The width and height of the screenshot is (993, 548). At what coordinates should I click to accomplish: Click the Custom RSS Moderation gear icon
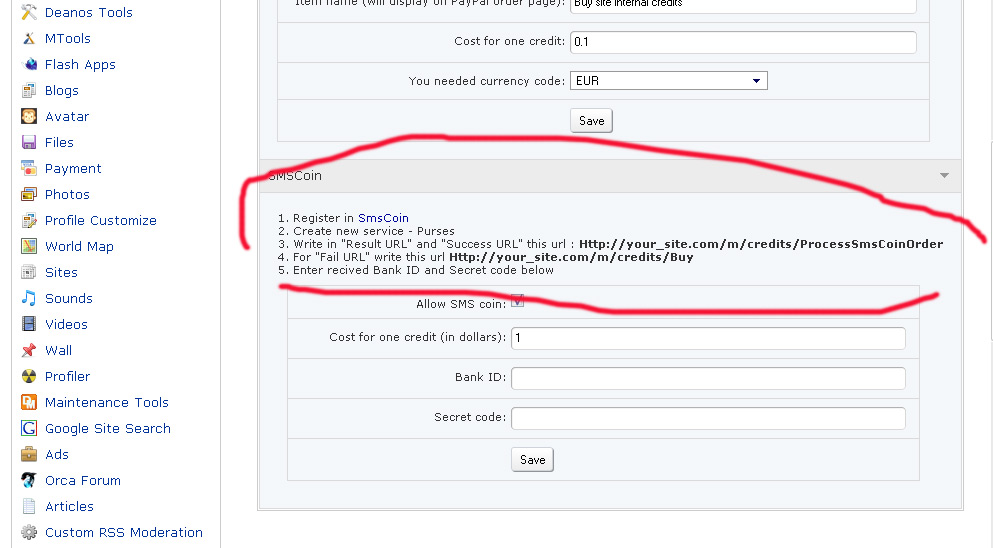point(29,532)
